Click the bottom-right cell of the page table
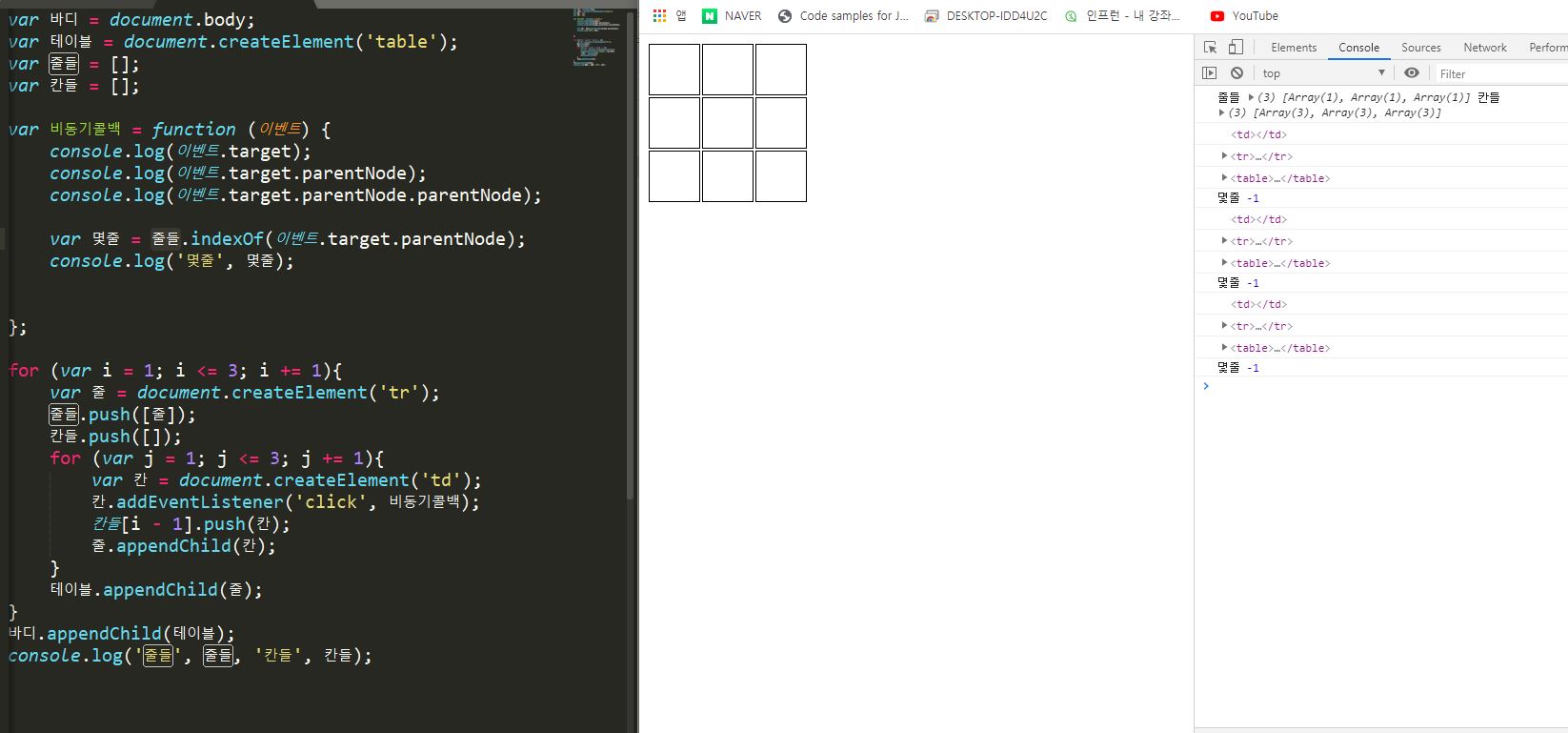Screen dimensions: 1568x733 click(x=781, y=176)
